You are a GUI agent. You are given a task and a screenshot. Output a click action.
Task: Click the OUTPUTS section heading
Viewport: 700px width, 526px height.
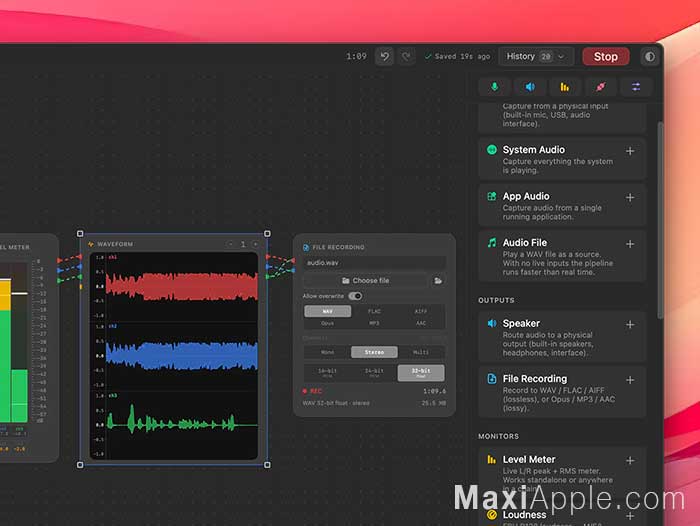[x=496, y=301]
